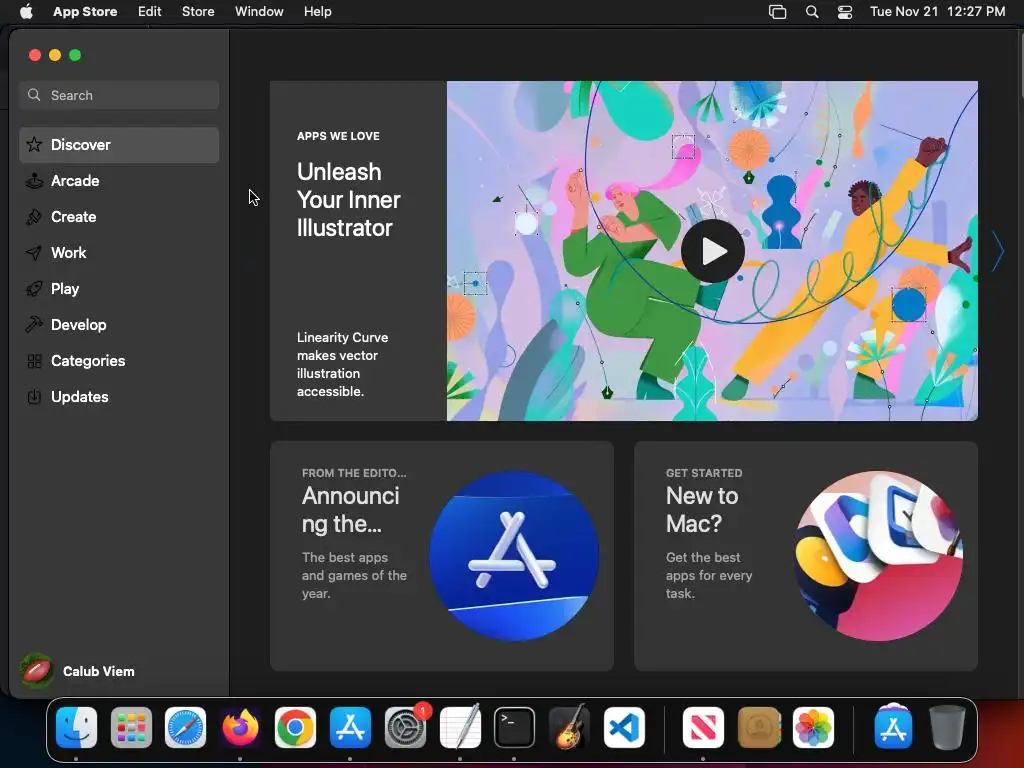Open the Applications folder stack in Dock

pyautogui.click(x=893, y=726)
